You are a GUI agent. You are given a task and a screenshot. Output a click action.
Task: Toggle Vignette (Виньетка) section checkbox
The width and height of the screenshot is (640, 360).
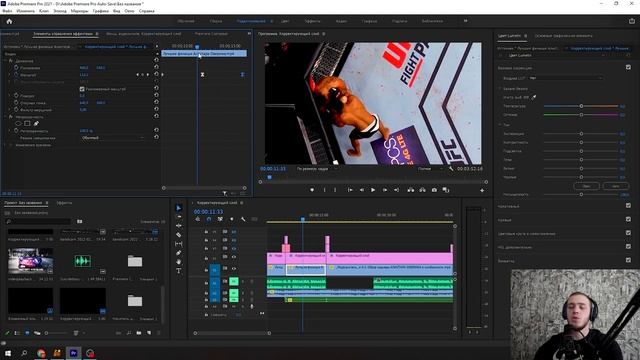click(x=628, y=260)
